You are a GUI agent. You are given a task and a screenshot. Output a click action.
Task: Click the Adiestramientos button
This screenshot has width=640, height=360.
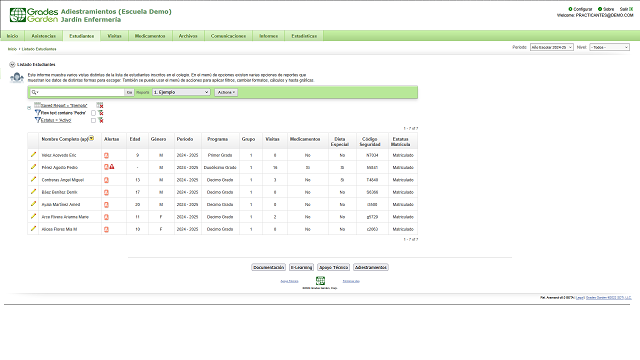pos(371,267)
